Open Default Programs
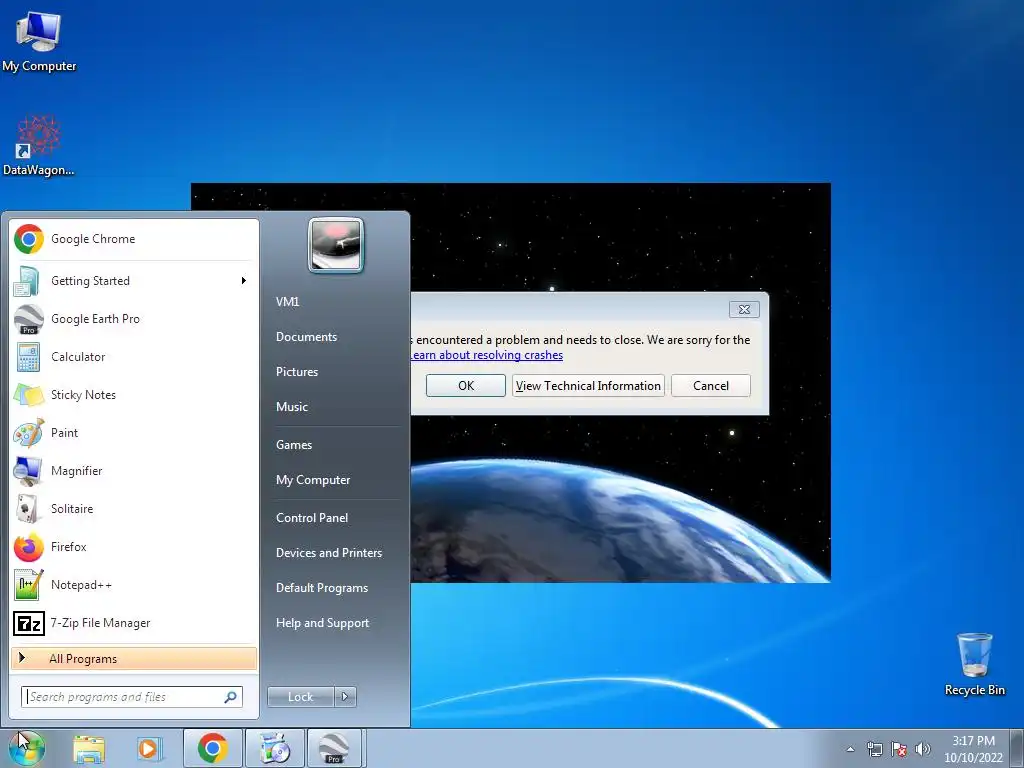Viewport: 1024px width, 768px height. coord(322,588)
